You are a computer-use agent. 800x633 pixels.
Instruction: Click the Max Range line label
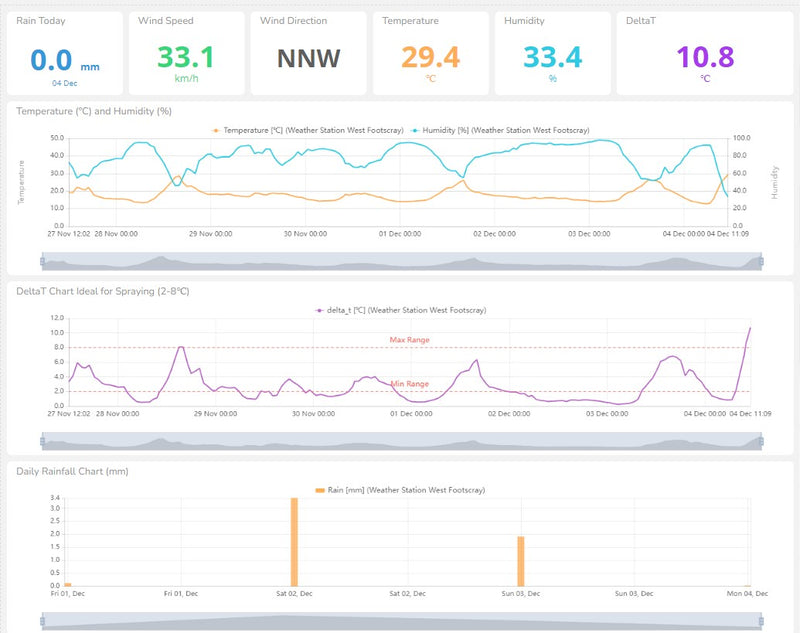[x=409, y=340]
